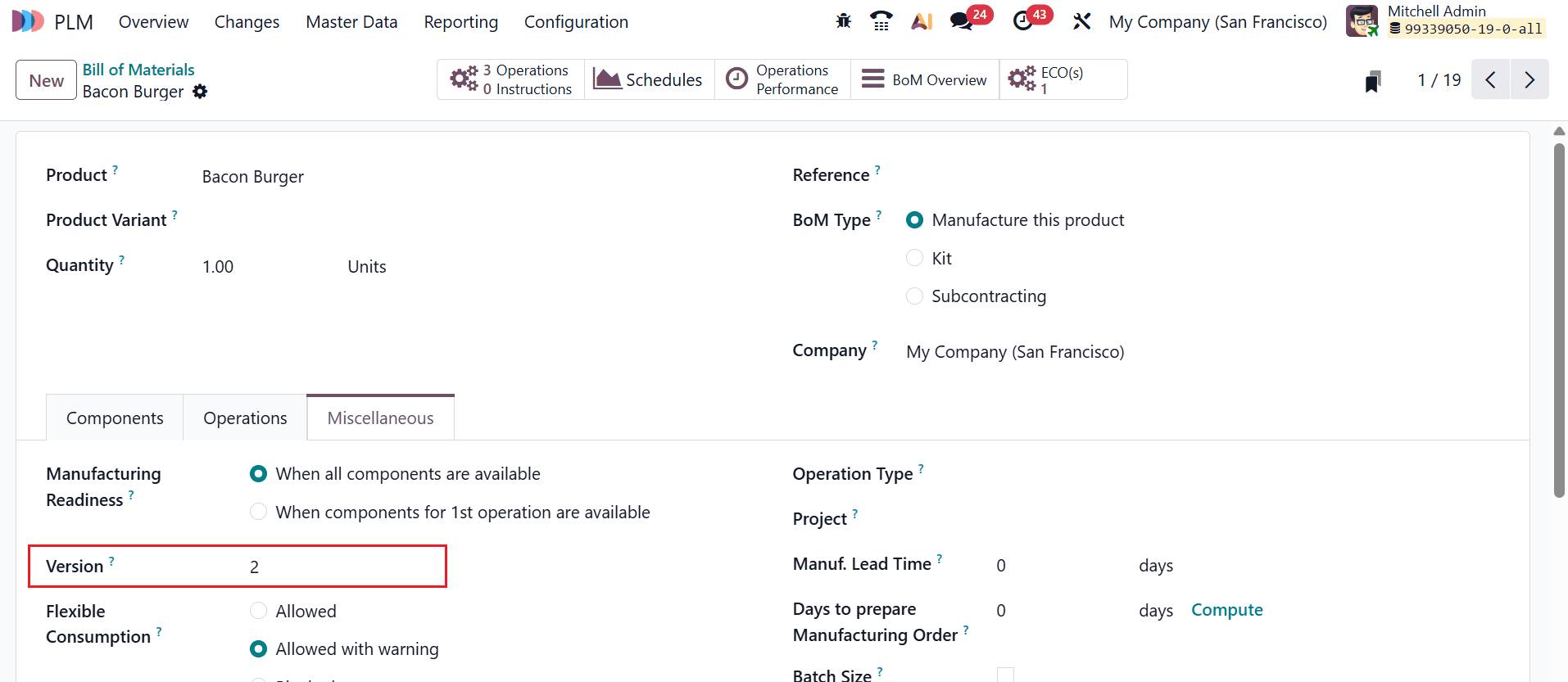Open ECO(s) stat button
The height and width of the screenshot is (682, 1568).
pyautogui.click(x=1063, y=79)
